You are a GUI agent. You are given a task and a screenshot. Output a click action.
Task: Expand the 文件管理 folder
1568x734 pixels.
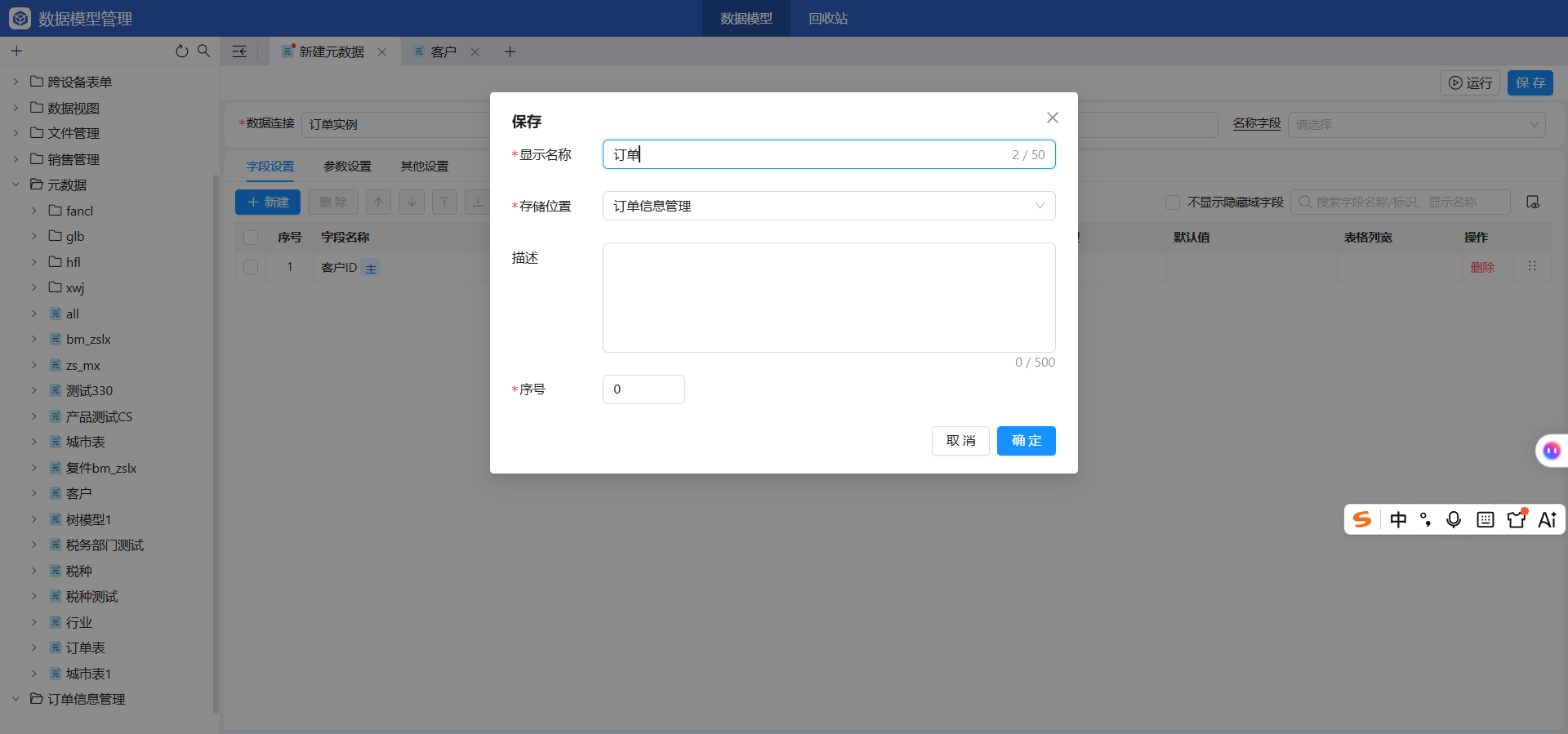pyautogui.click(x=16, y=133)
